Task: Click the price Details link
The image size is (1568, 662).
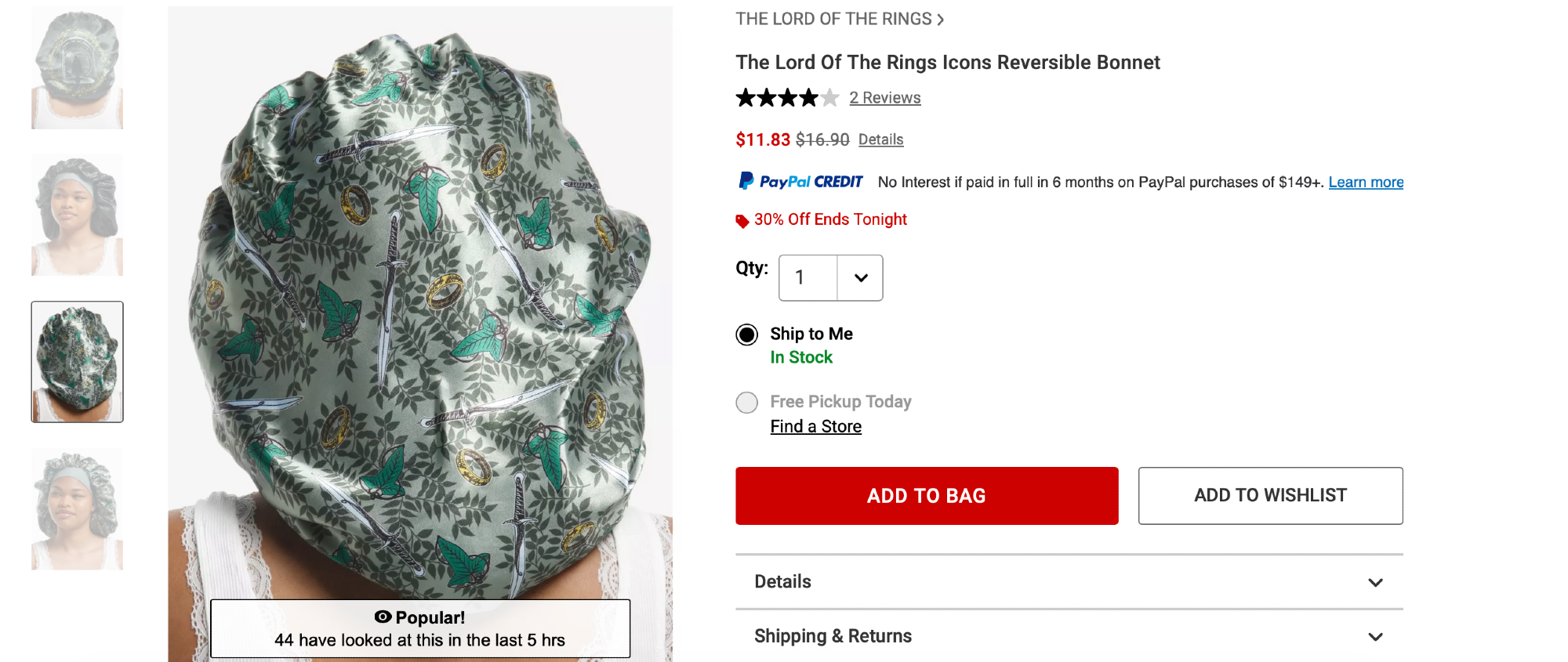Action: 880,139
